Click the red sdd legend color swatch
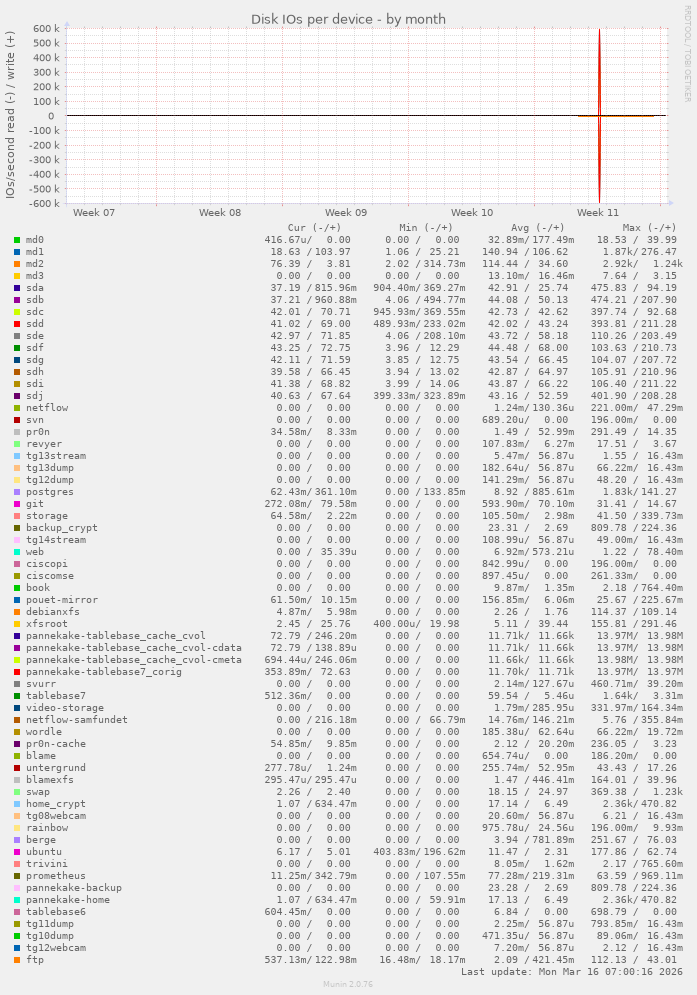This screenshot has height=995, width=697. click(17, 324)
